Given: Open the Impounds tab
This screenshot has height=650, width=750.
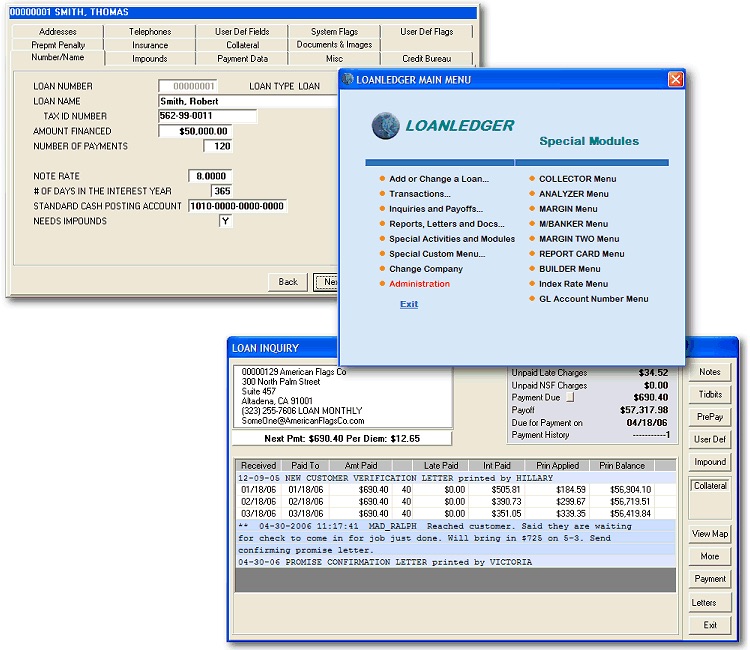Looking at the screenshot, I should [150, 58].
